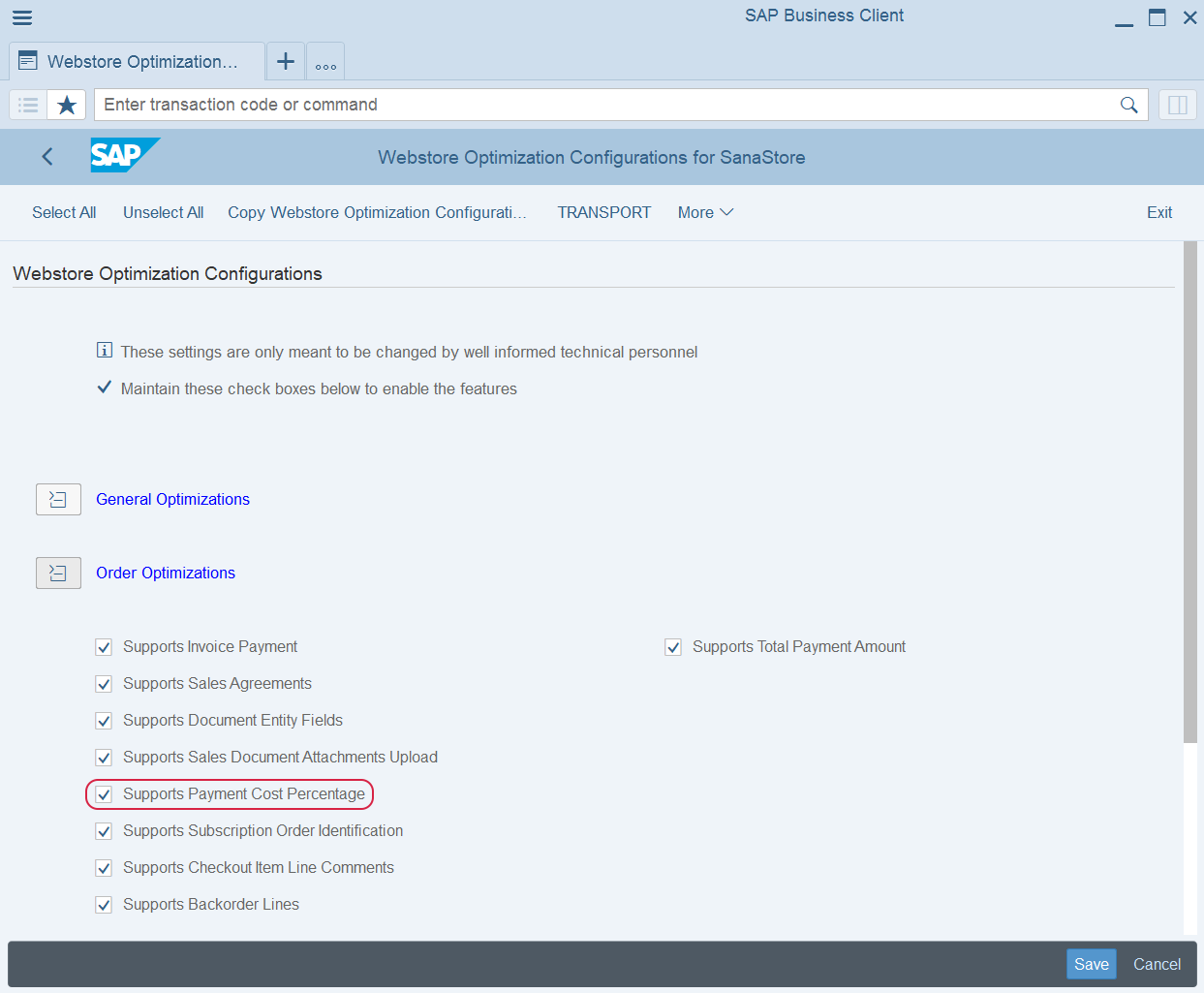Toggle Supports Payment Cost Percentage checkbox
The image size is (1204, 993).
pyautogui.click(x=104, y=794)
